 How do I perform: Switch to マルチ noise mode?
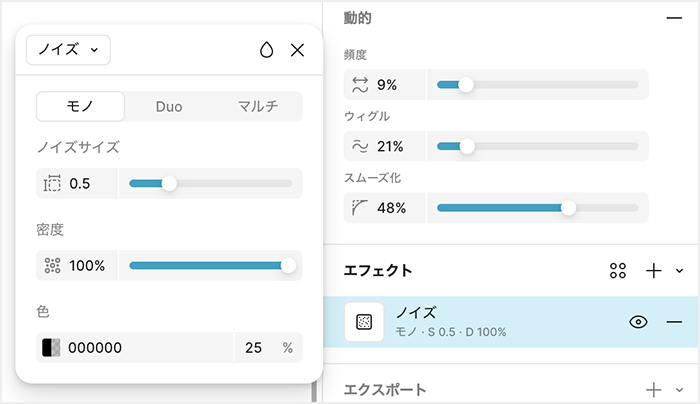click(x=258, y=107)
